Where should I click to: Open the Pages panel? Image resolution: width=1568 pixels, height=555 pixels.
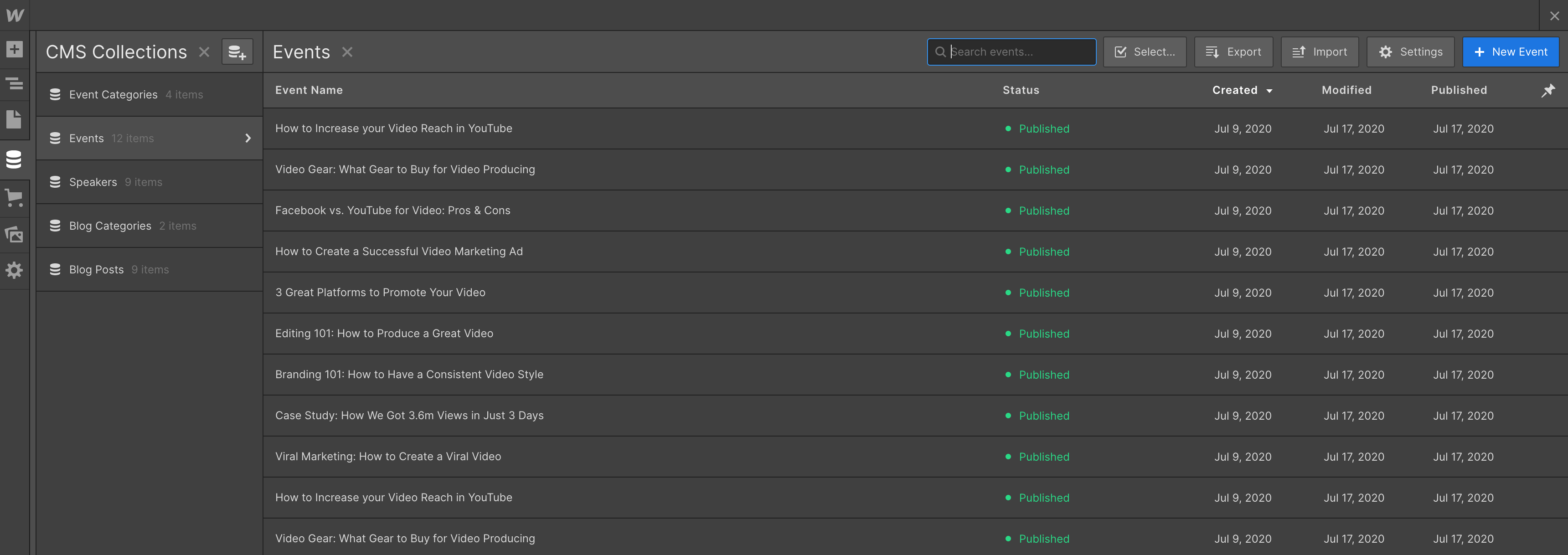14,119
